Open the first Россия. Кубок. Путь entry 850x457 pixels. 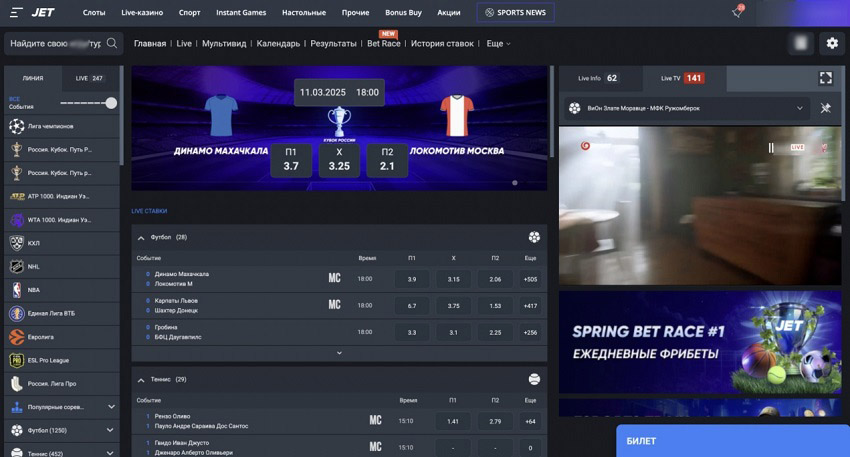point(62,150)
